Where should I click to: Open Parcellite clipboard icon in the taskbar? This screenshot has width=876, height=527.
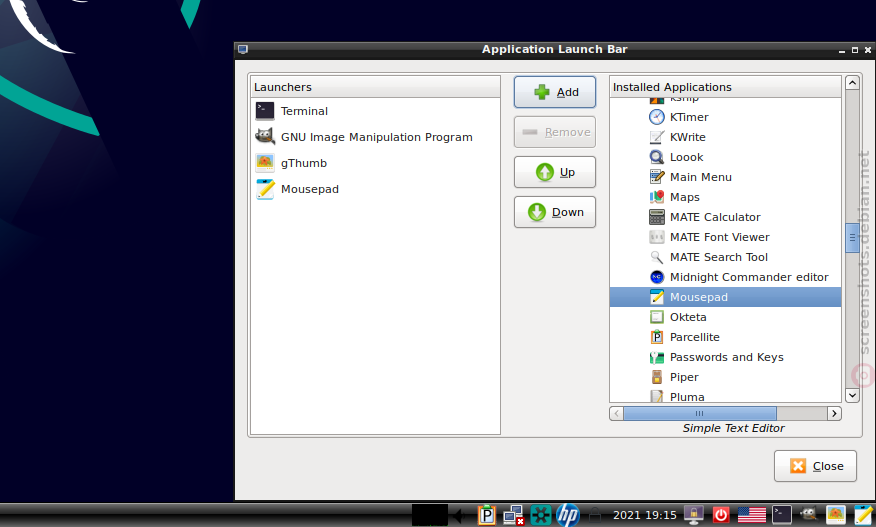pyautogui.click(x=487, y=515)
